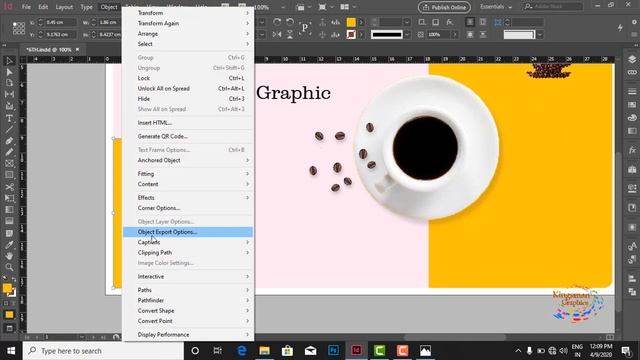This screenshot has height=360, width=640.
Task: Select the Gap tool
Action: [9, 94]
